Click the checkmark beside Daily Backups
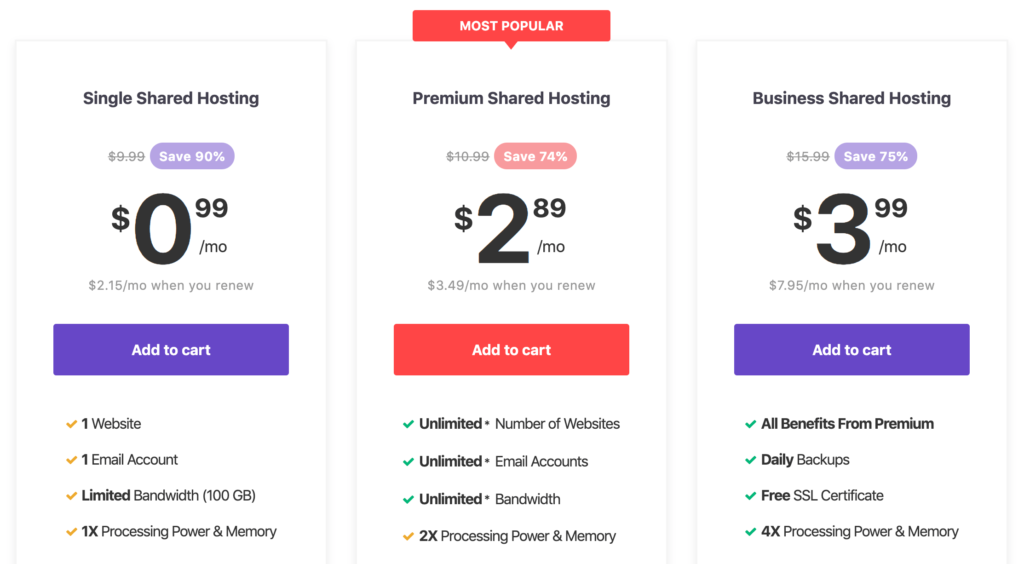1024x564 pixels. click(750, 460)
